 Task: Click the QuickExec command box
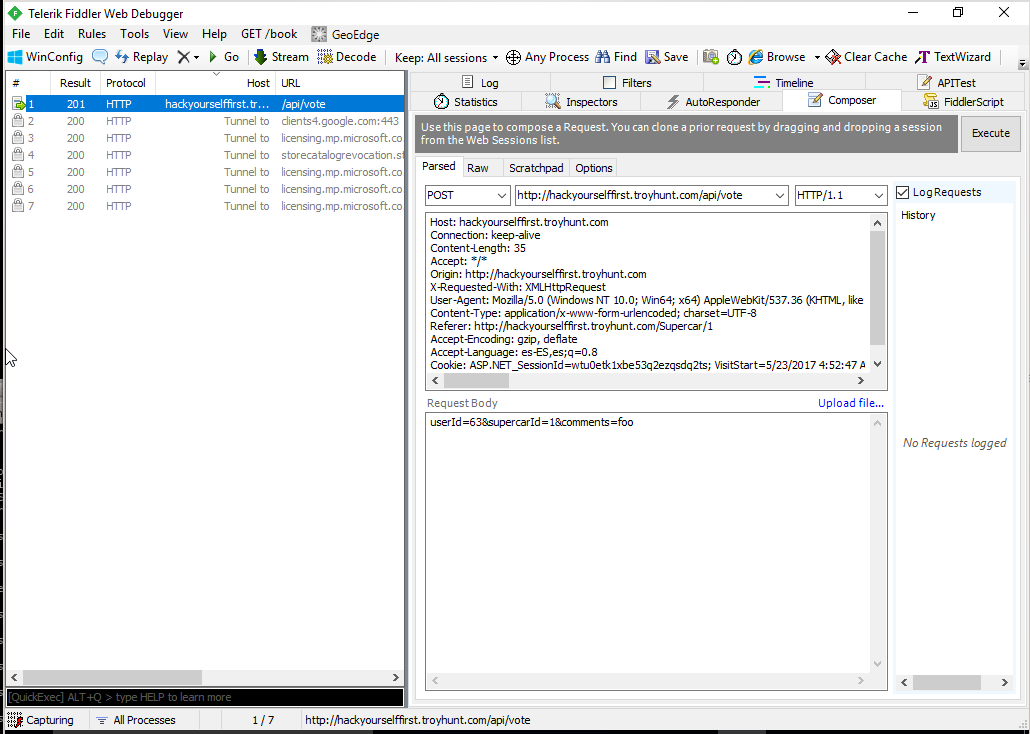click(x=205, y=697)
